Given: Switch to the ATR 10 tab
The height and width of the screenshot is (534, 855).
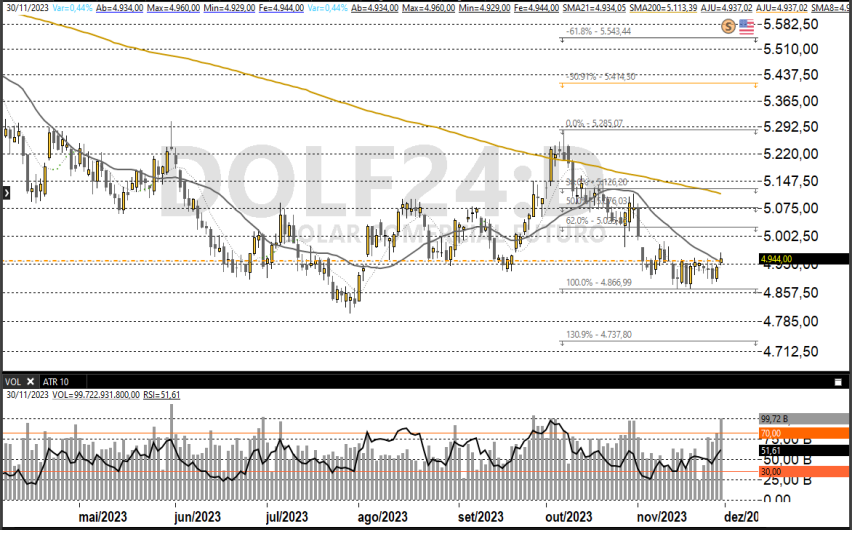Looking at the screenshot, I should coord(57,382).
